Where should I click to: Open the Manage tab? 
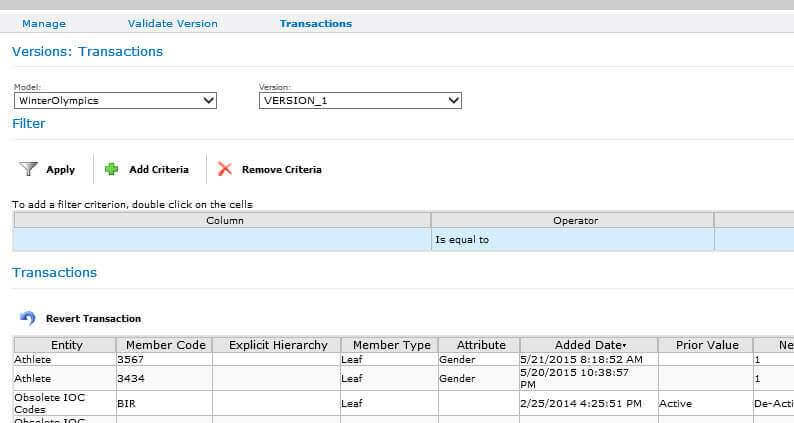click(44, 24)
